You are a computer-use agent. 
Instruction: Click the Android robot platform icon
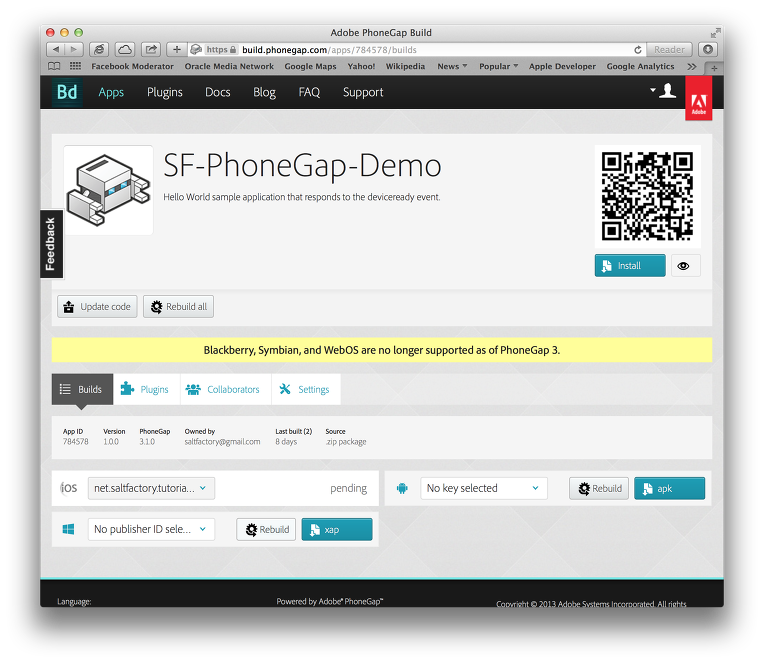tap(402, 488)
